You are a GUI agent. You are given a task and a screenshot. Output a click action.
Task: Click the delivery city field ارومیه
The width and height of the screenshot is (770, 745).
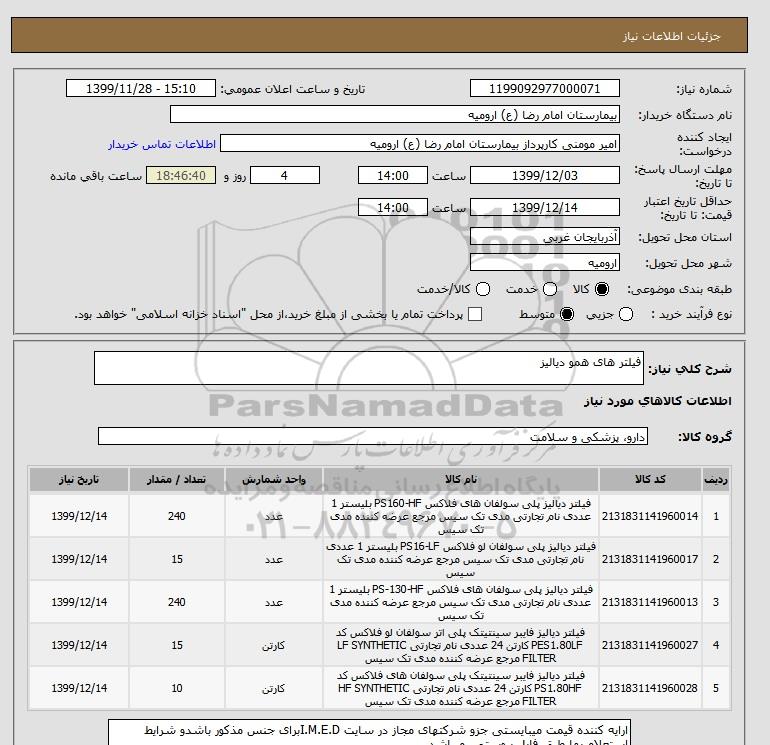point(545,263)
